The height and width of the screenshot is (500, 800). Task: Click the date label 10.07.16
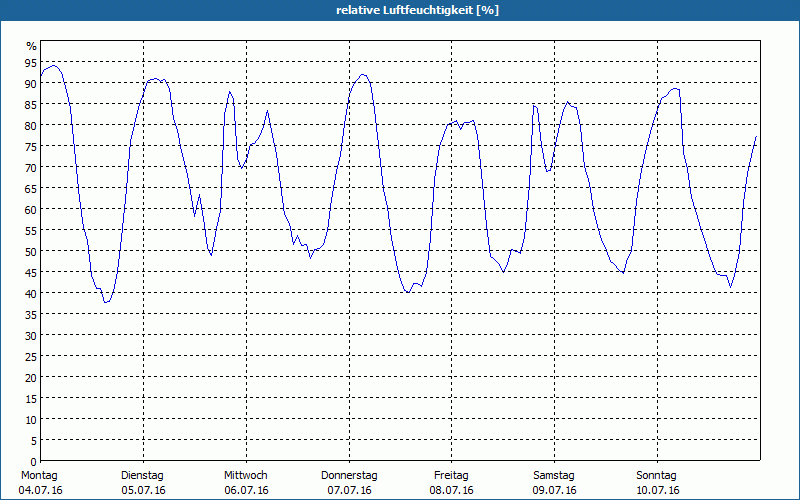click(x=657, y=490)
